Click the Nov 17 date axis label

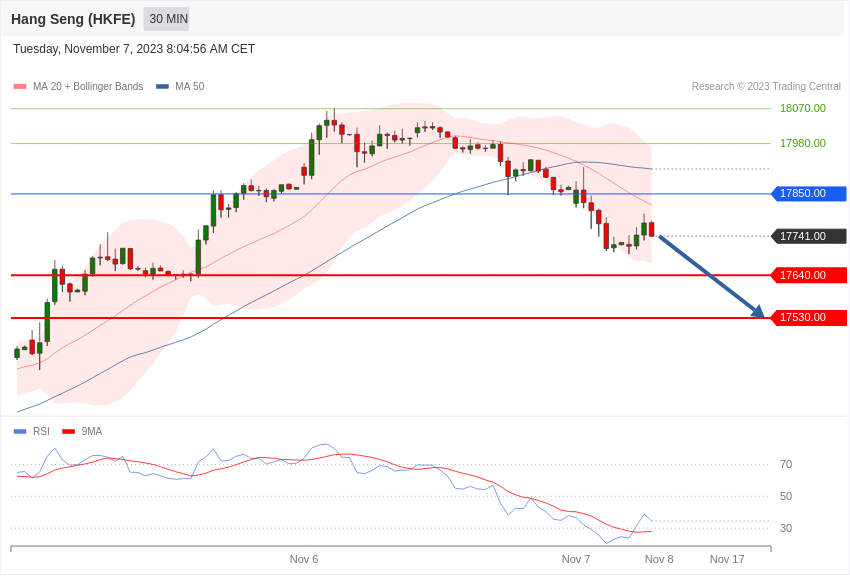(727, 559)
